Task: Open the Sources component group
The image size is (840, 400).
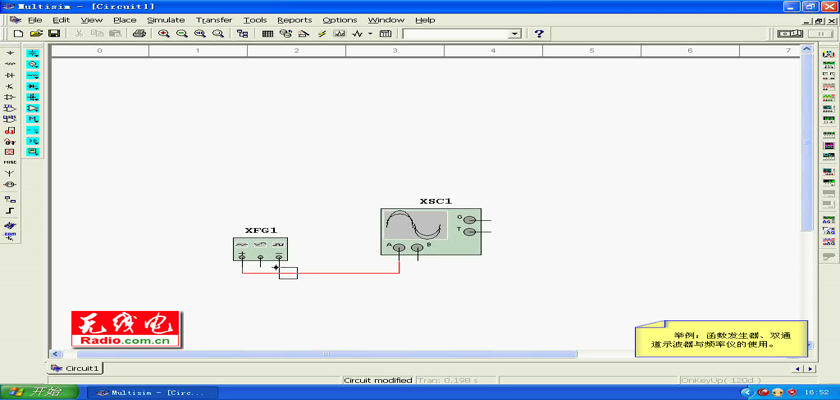Action: (10, 53)
